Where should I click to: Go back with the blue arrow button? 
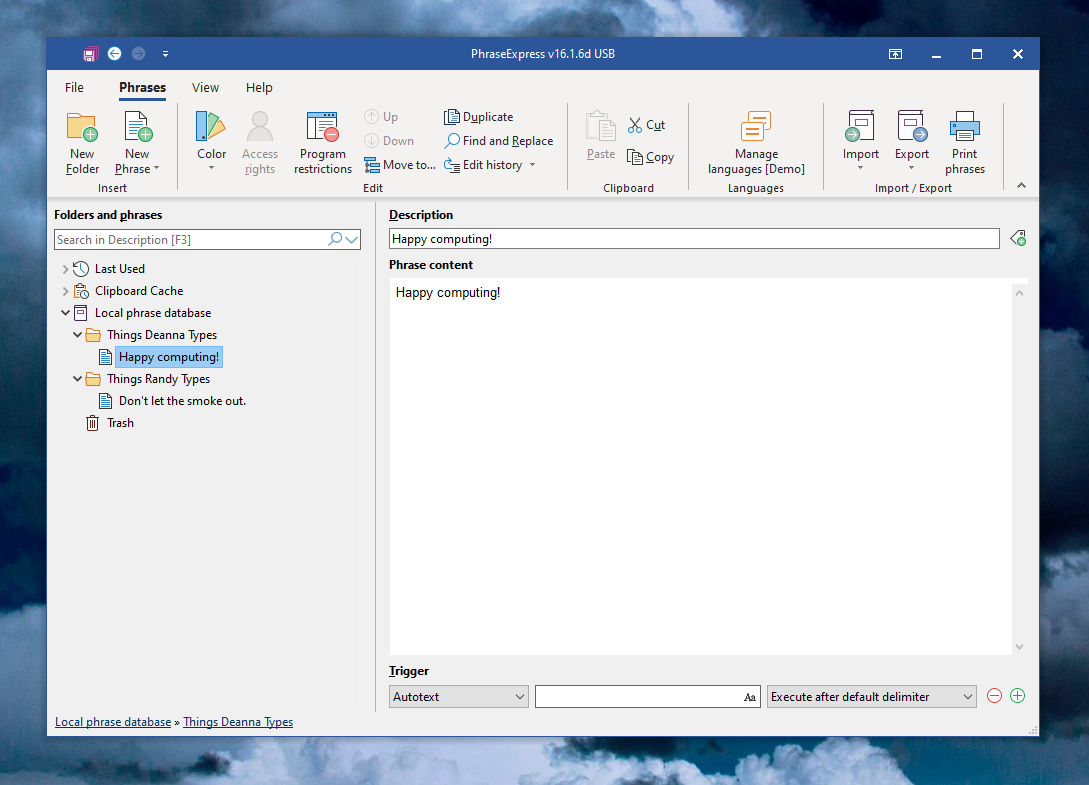click(x=115, y=53)
